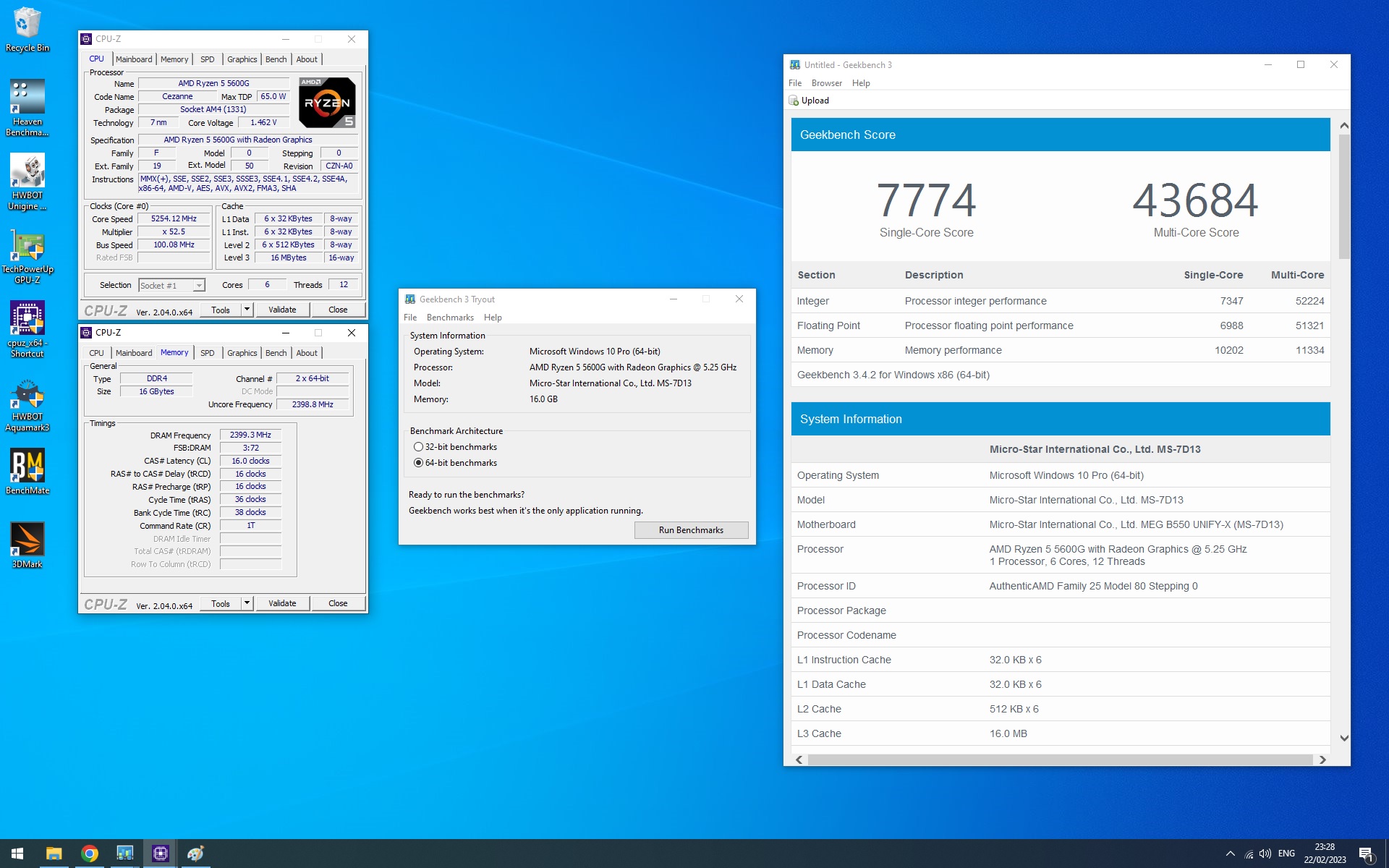The height and width of the screenshot is (868, 1389).
Task: Open the Socket #1 selection dropdown
Action: [172, 286]
